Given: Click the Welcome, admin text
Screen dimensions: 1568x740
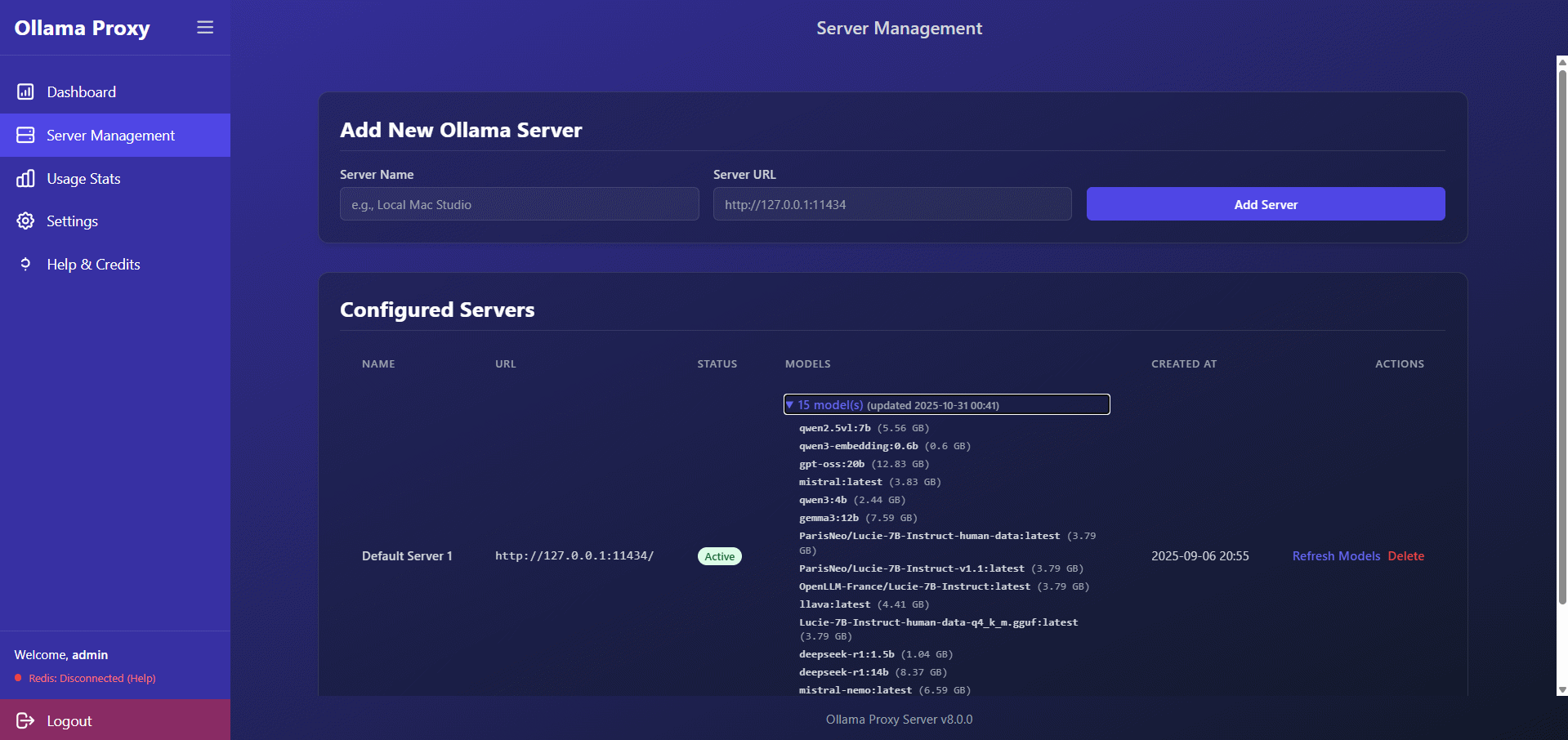Looking at the screenshot, I should tap(61, 654).
